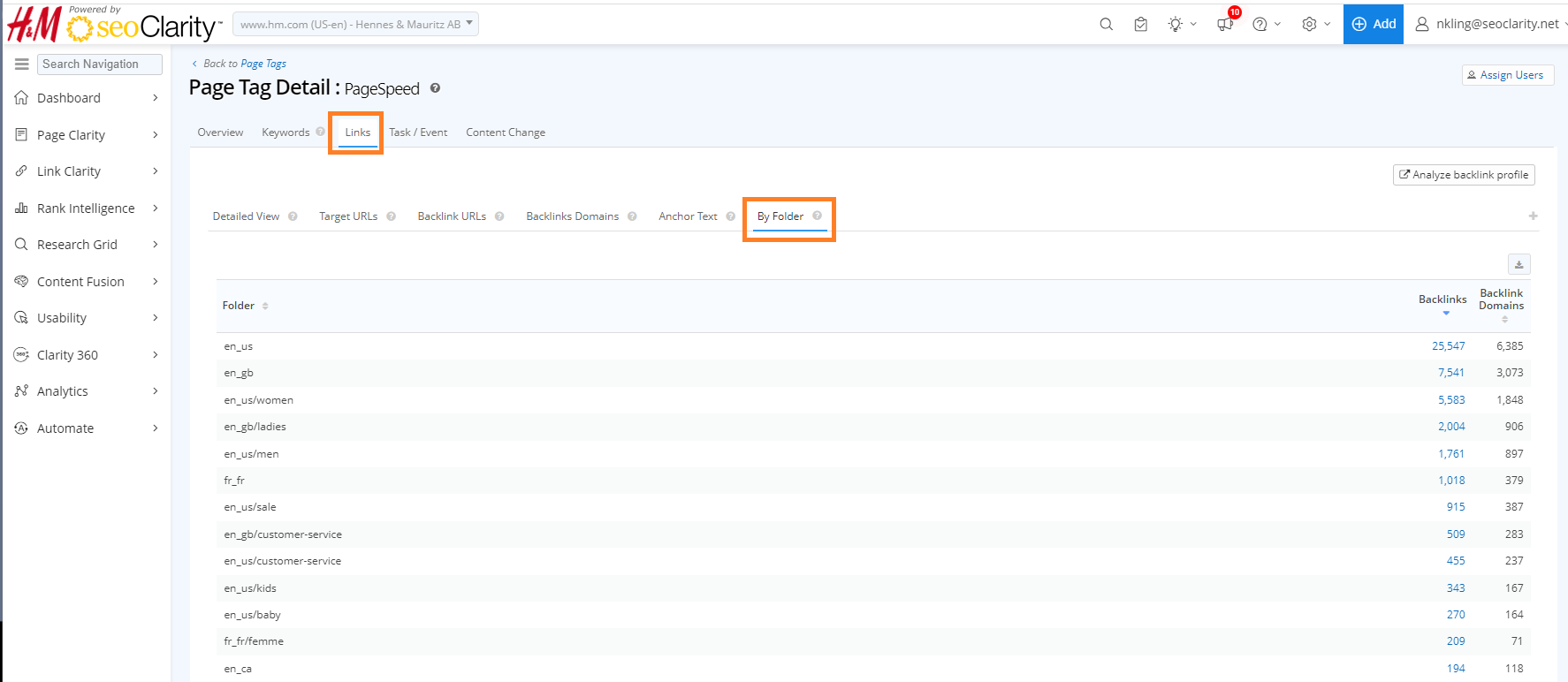This screenshot has width=1568, height=682.
Task: Click the Search Navigation input field
Action: point(100,64)
